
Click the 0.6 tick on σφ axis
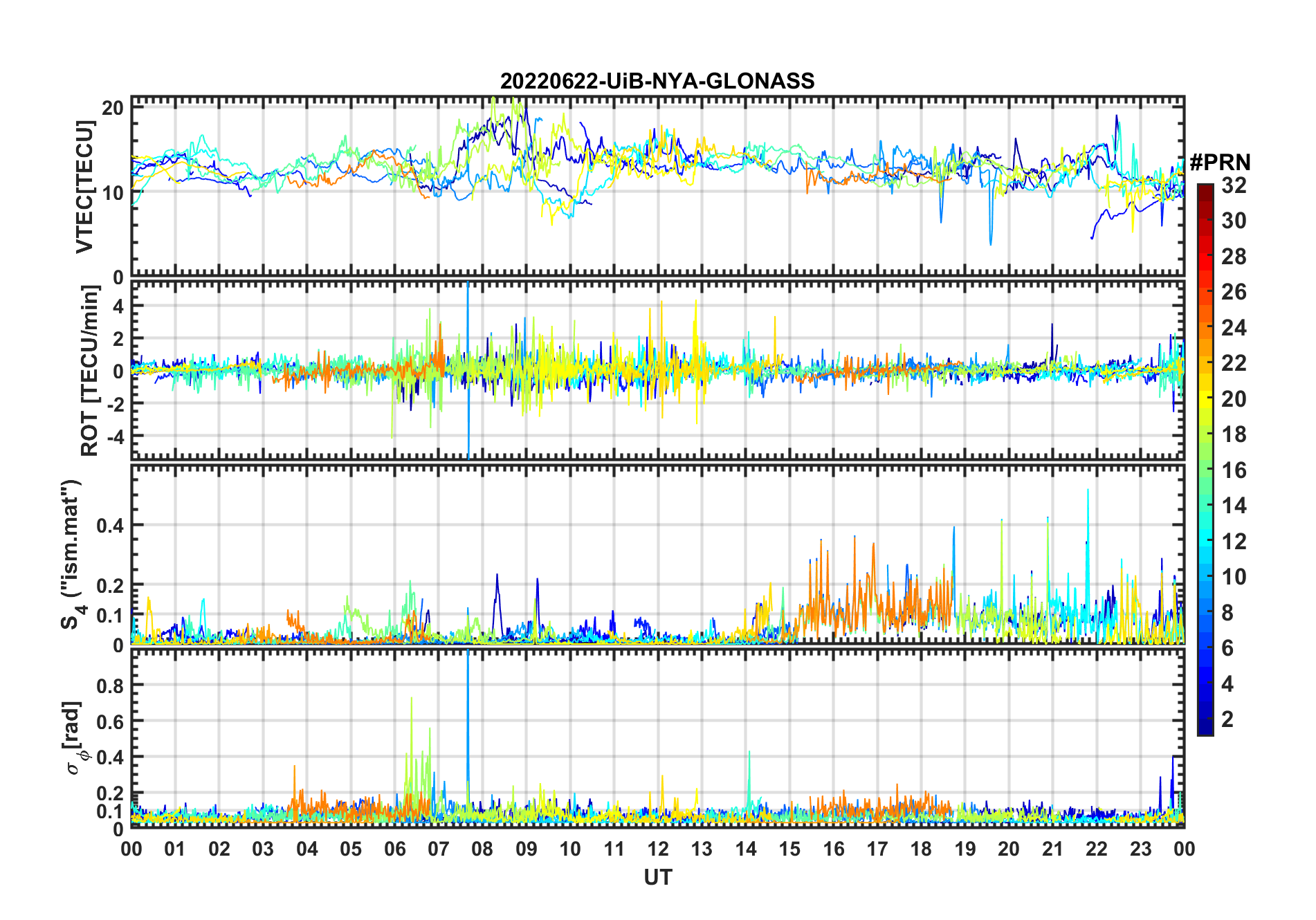[110, 721]
